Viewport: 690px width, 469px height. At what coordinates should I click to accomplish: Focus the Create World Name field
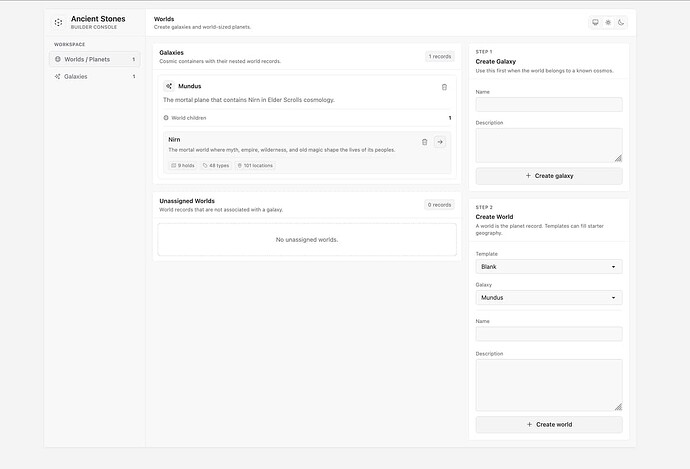coord(549,334)
